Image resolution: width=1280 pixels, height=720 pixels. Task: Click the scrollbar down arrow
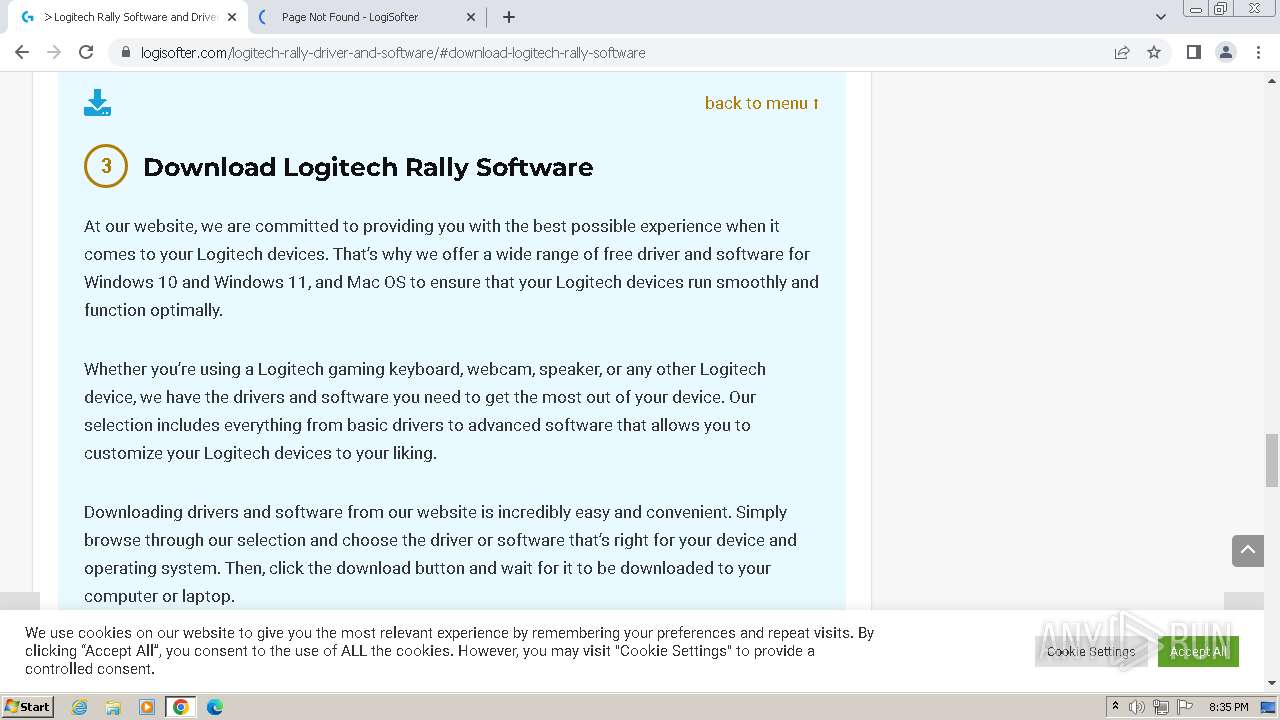(x=1272, y=683)
